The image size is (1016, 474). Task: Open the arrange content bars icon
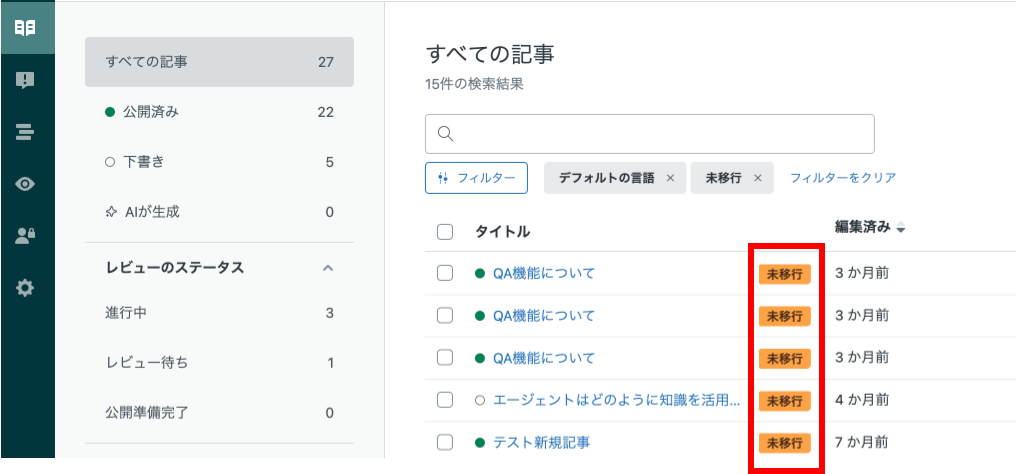25,132
